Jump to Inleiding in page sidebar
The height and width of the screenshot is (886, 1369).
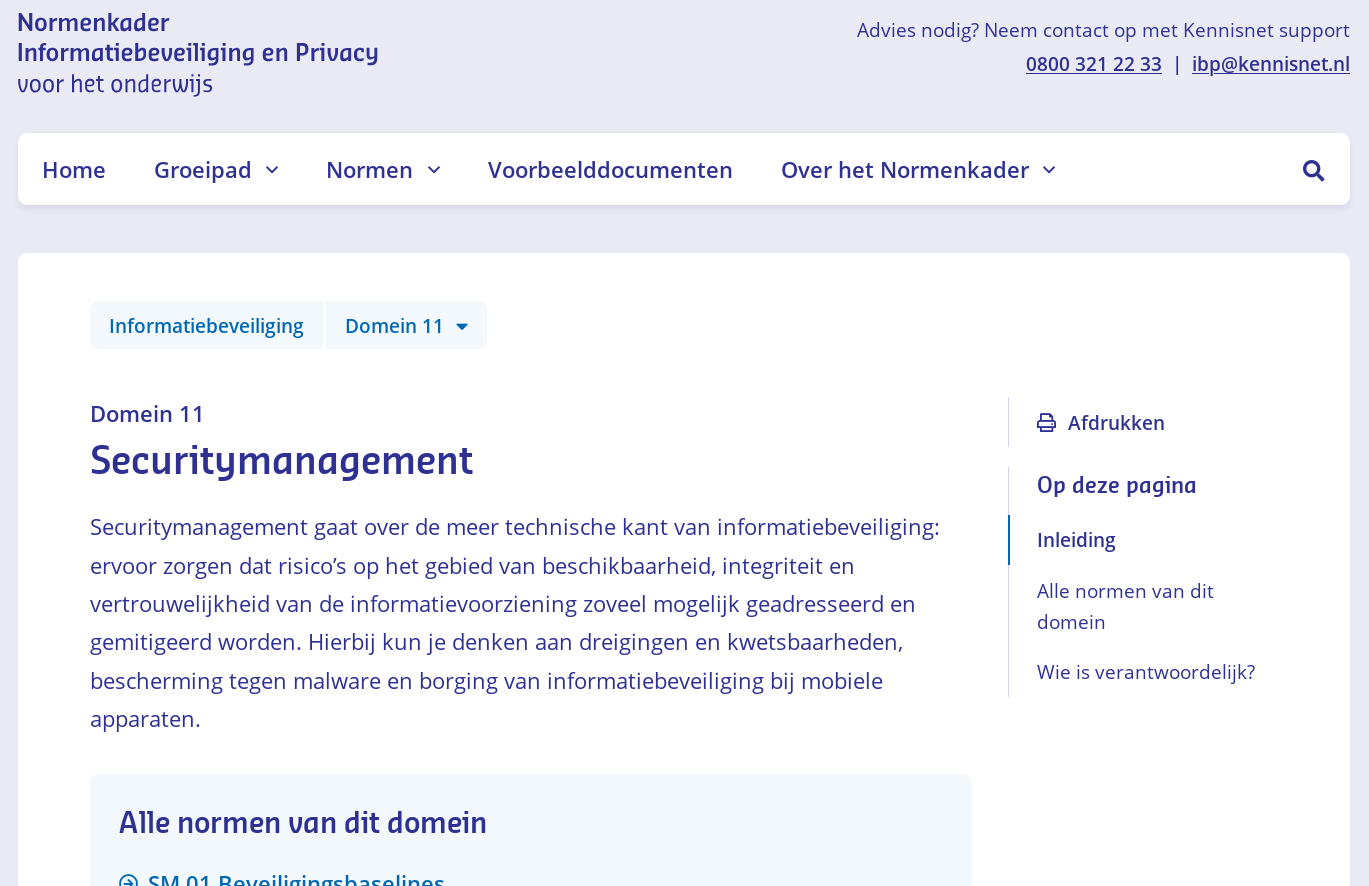coord(1076,540)
